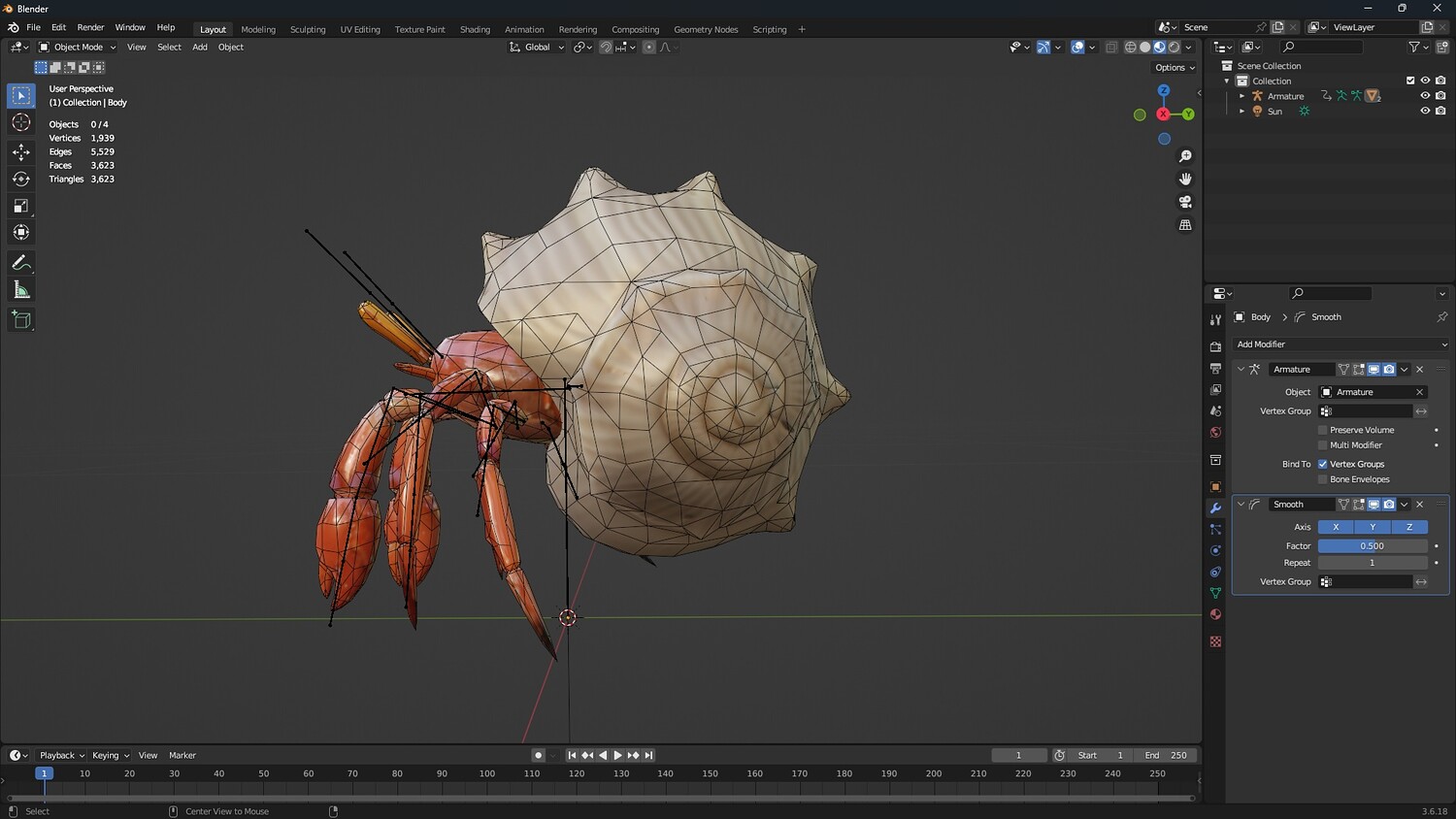Open the Object Mode dropdown
Screen dimensions: 1456x819
(78, 47)
